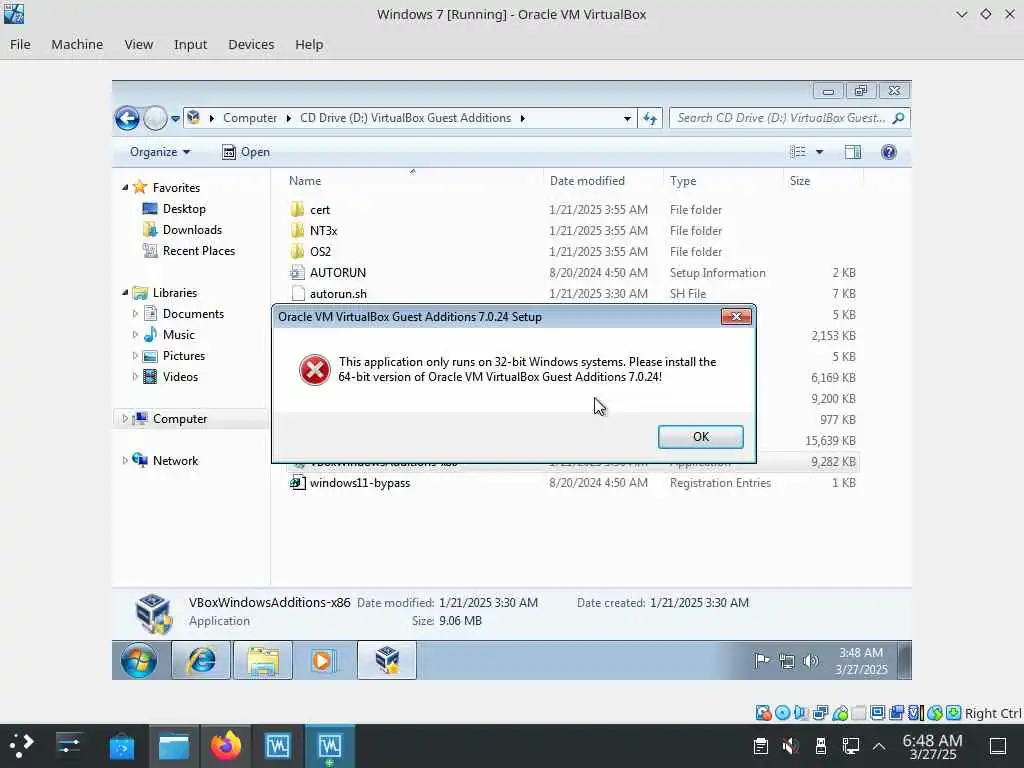Go back with the Explorer back arrow
The image size is (1024, 768).
point(127,119)
